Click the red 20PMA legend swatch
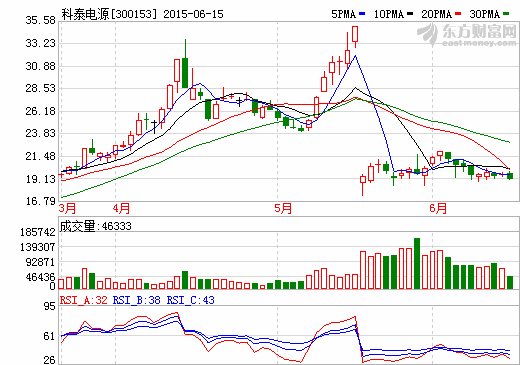 tap(458, 14)
